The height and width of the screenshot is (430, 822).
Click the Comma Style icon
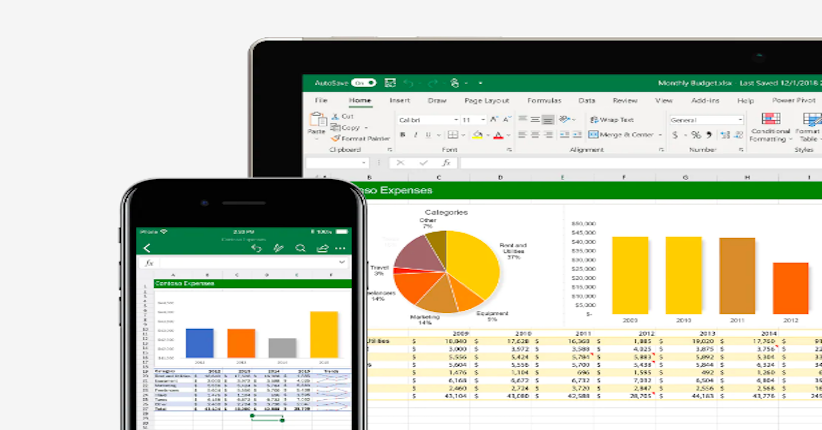point(709,135)
